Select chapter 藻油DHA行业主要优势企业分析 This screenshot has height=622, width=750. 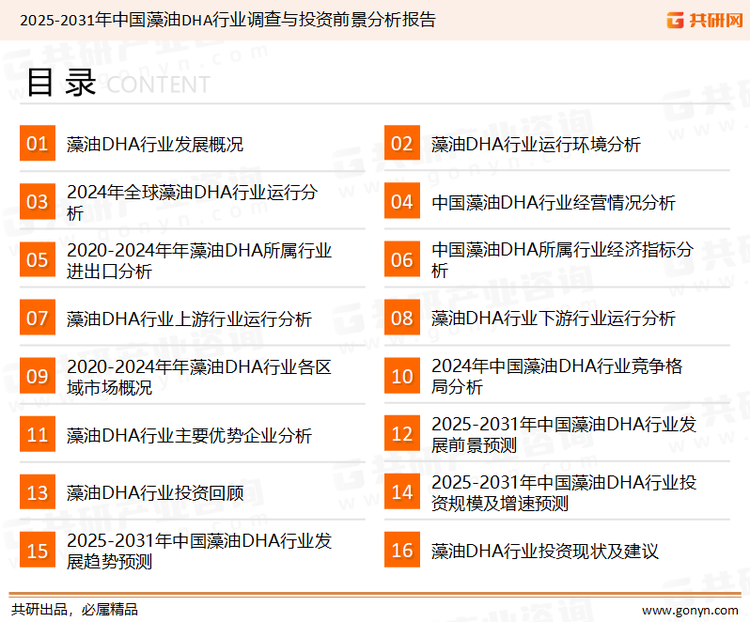189,435
